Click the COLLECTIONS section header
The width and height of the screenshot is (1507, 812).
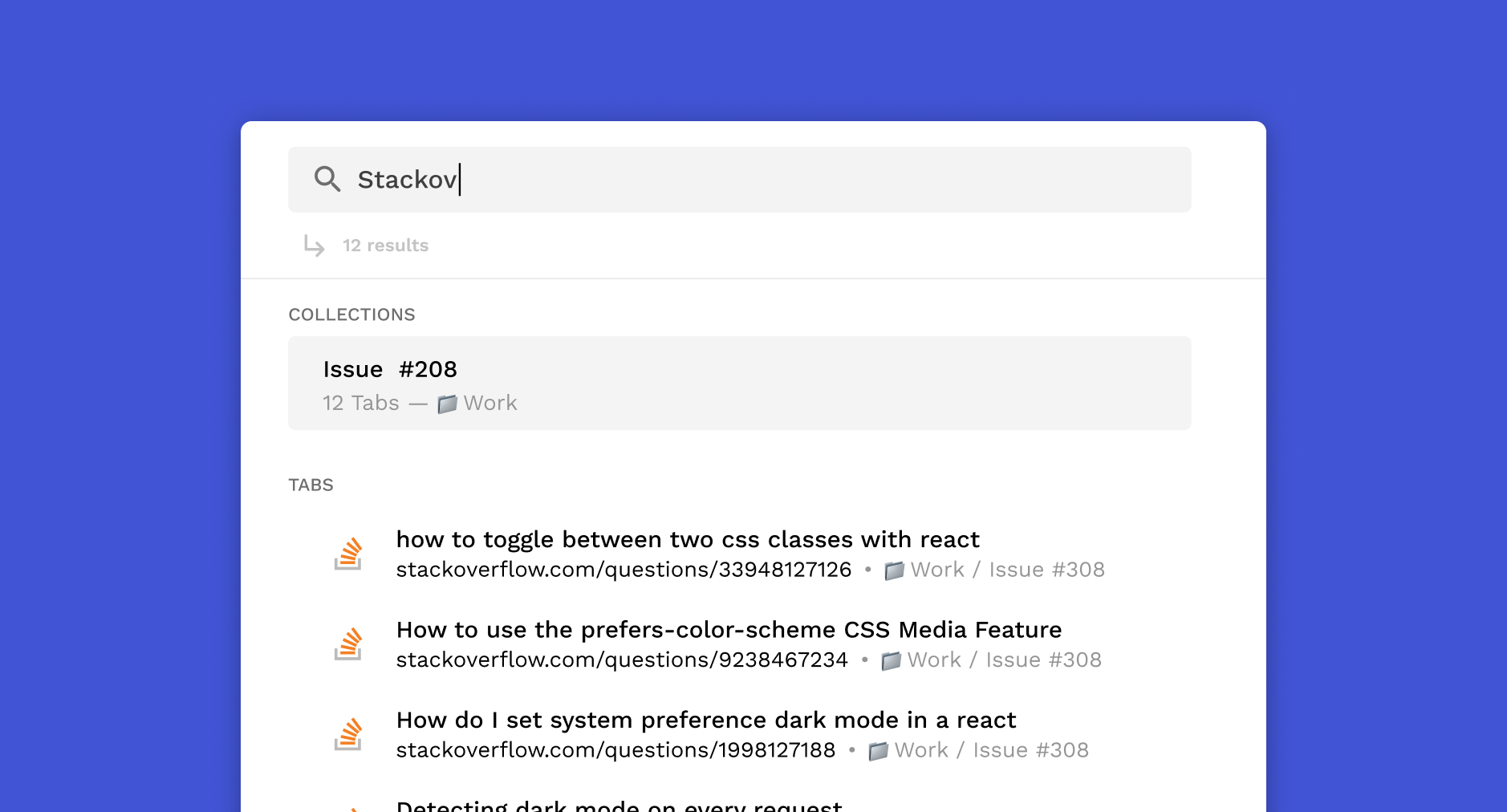click(x=352, y=315)
